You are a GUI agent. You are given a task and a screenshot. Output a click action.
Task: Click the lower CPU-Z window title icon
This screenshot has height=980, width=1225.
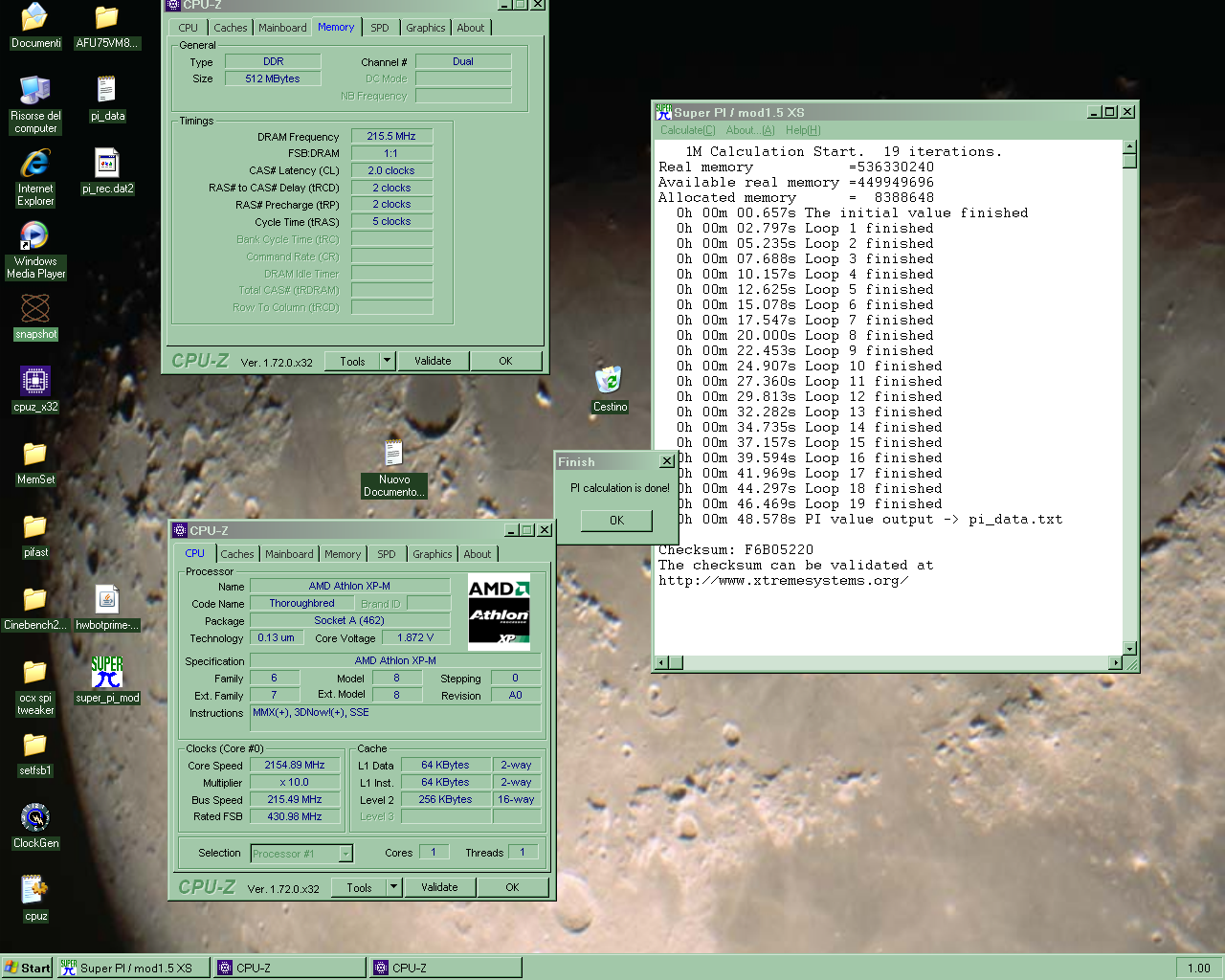point(180,530)
